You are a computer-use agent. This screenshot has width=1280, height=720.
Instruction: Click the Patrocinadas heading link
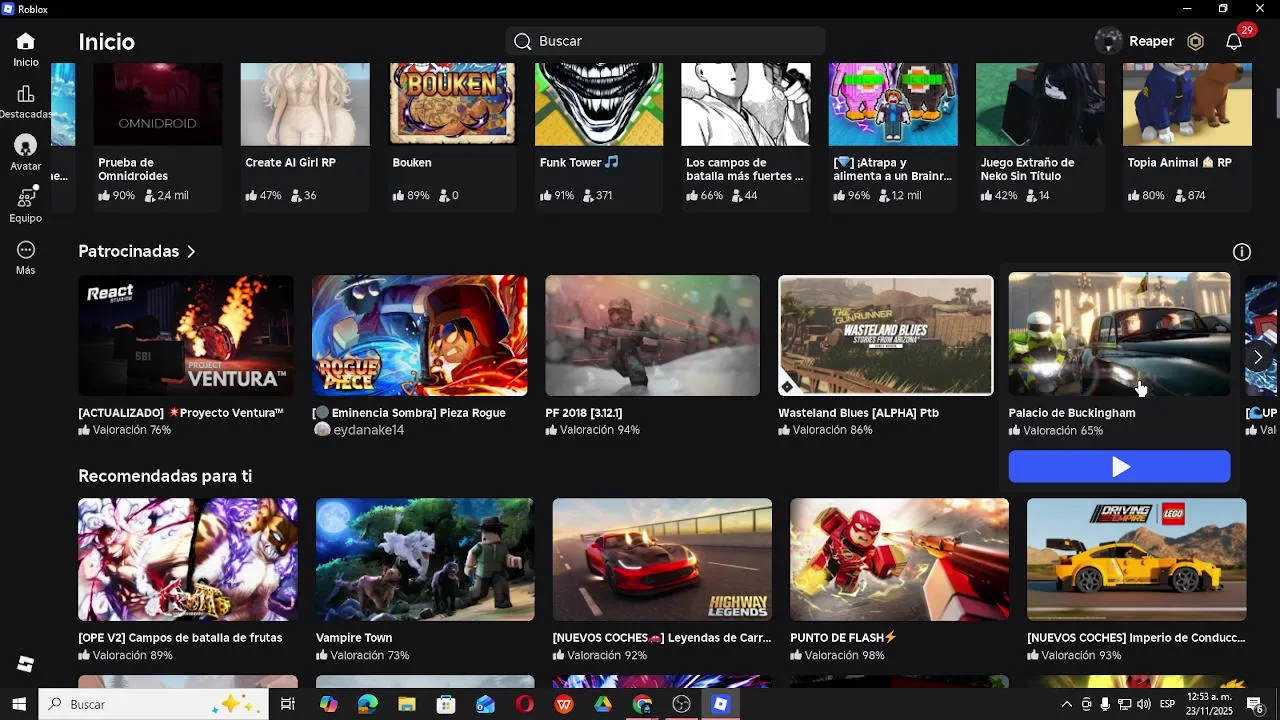[x=129, y=252]
